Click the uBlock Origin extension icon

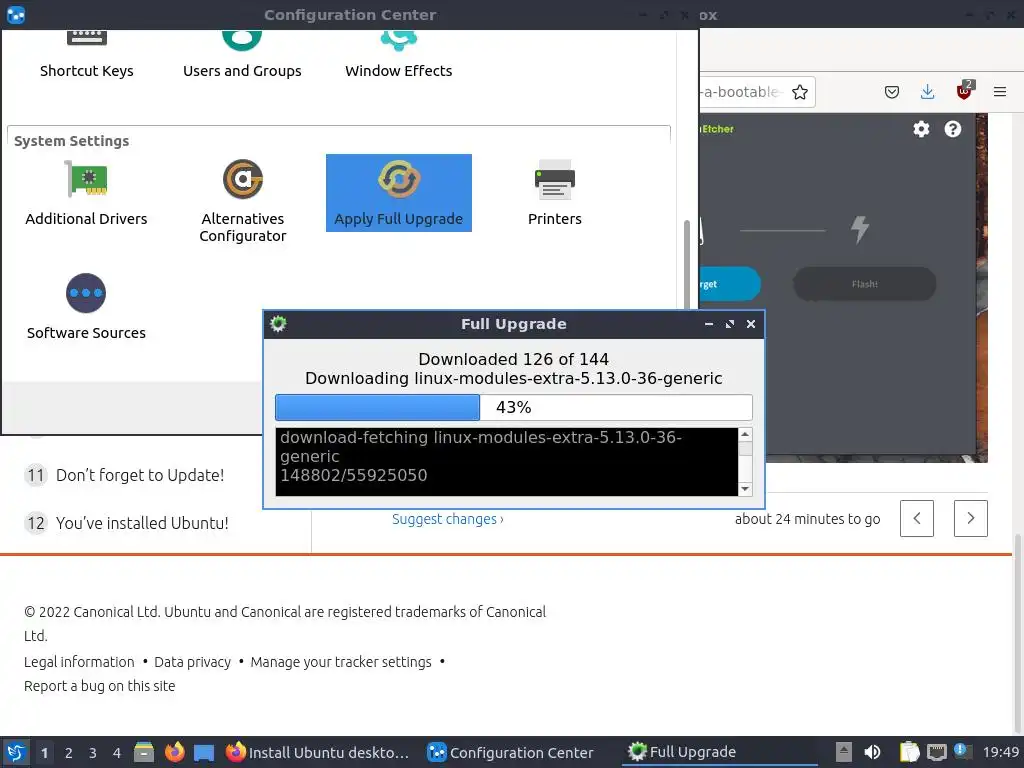964,91
